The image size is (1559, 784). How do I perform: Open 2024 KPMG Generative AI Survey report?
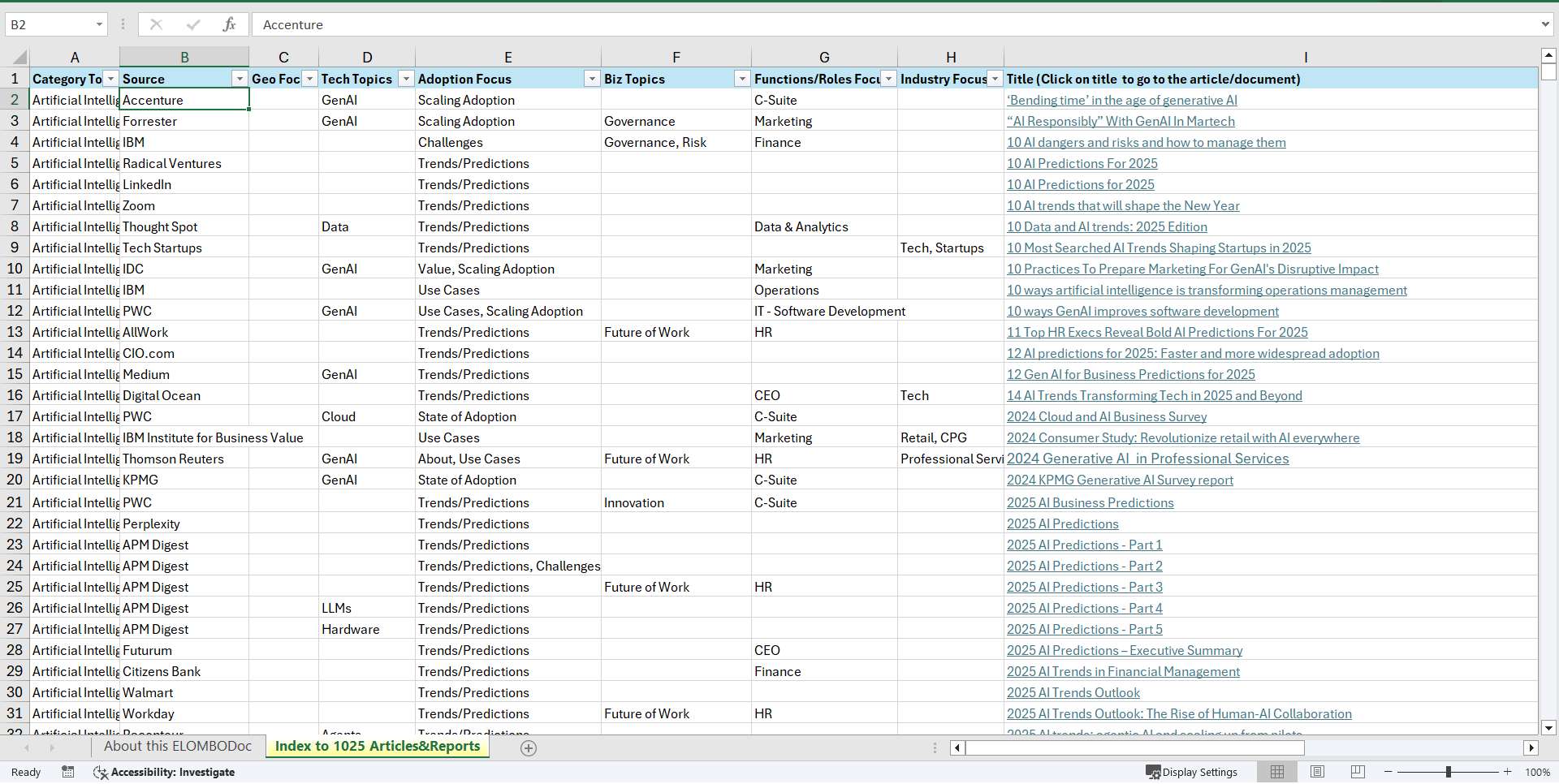point(1120,480)
